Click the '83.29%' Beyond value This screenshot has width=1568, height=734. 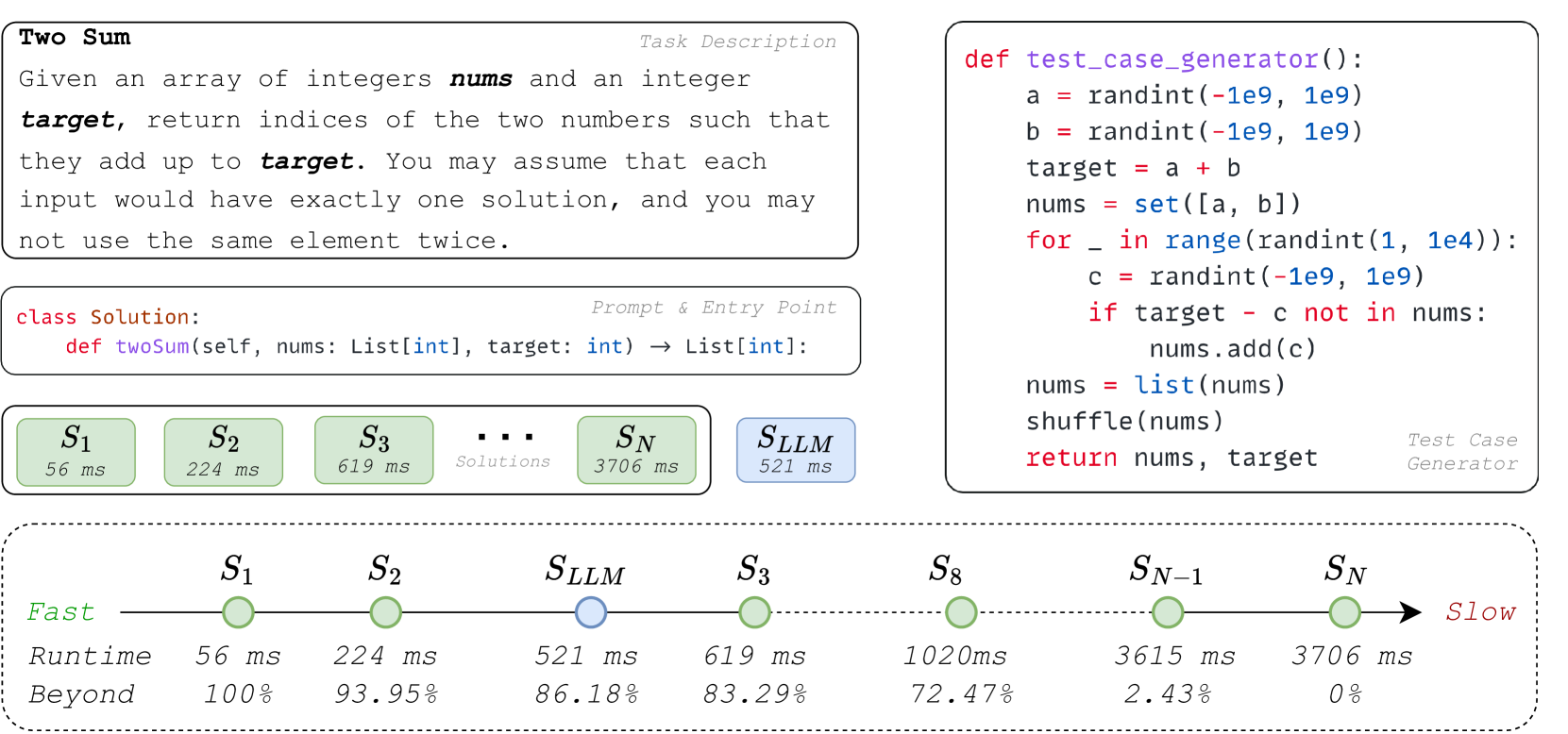pos(754,694)
